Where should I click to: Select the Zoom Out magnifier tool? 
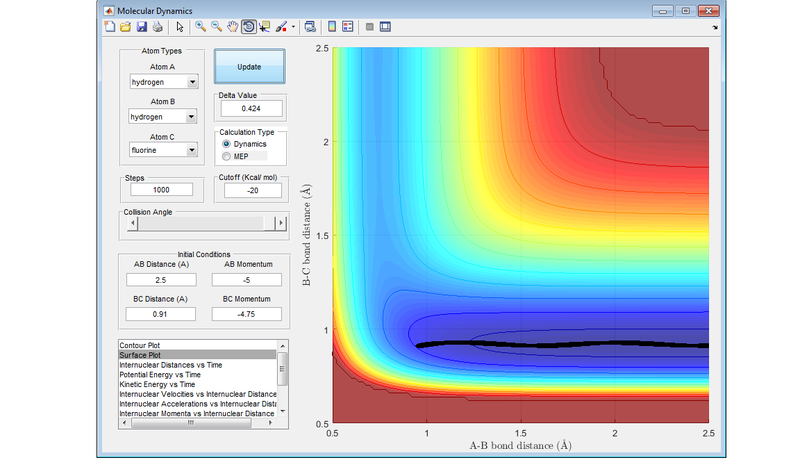click(x=216, y=27)
